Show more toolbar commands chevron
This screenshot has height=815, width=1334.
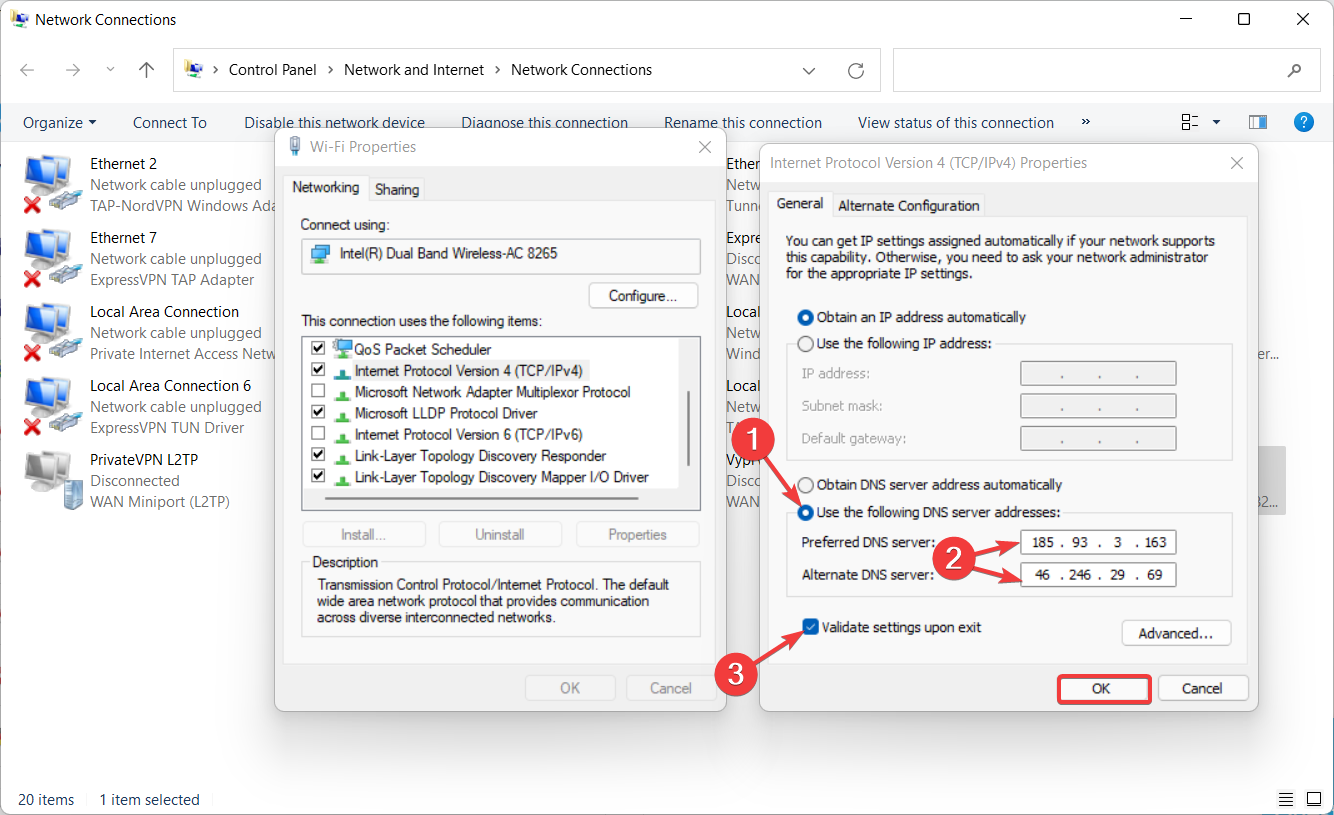[x=1086, y=122]
